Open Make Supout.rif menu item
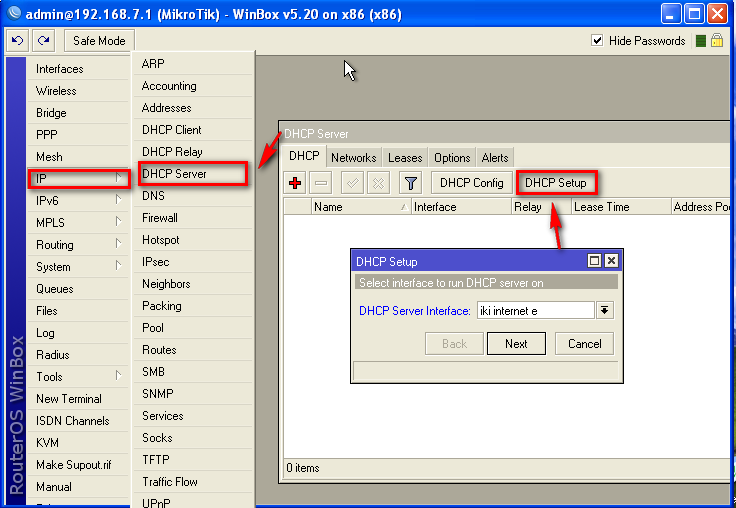 [x=78, y=465]
